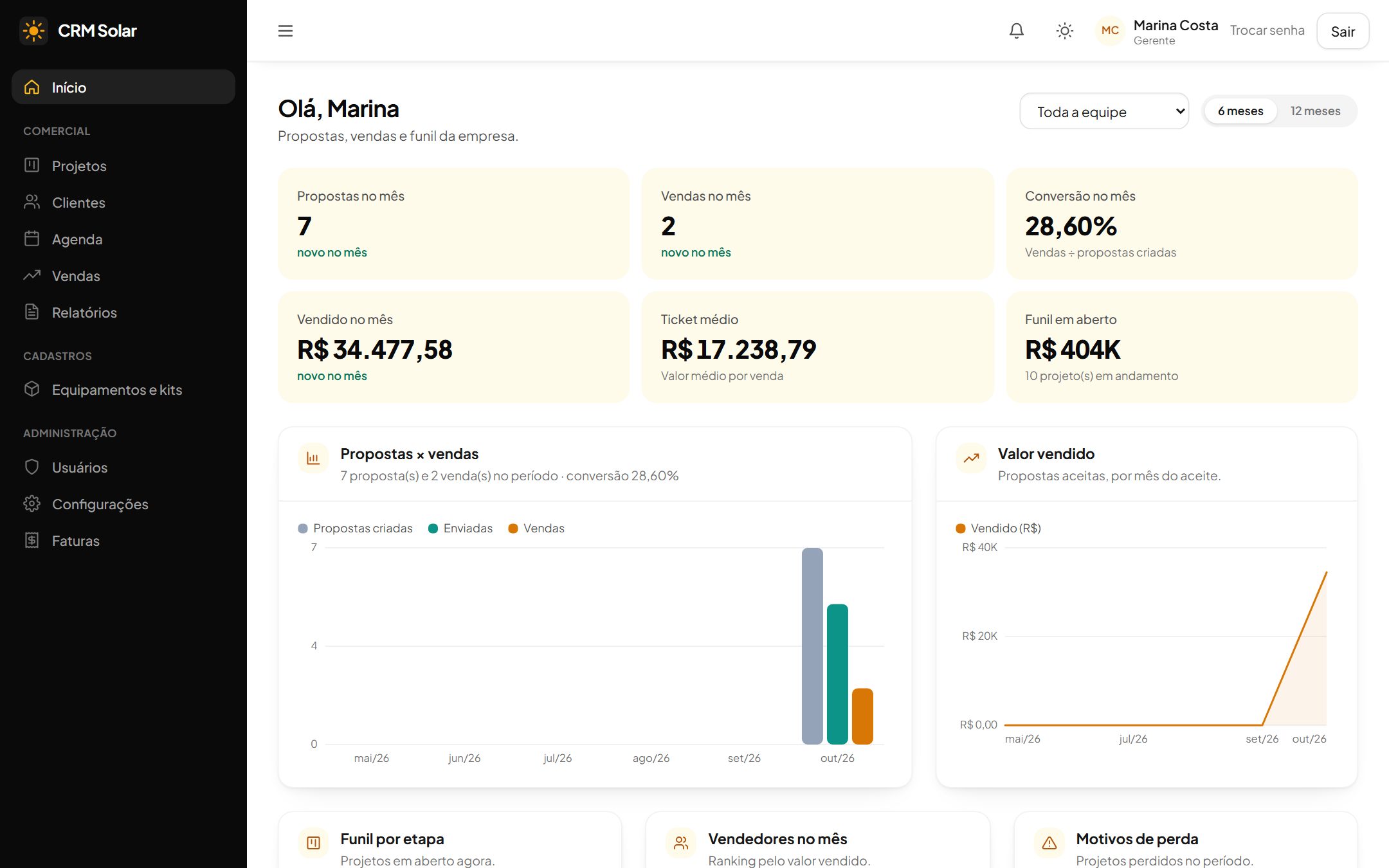Image resolution: width=1389 pixels, height=868 pixels.
Task: Open Projetos from the sidebar
Action: point(123,166)
